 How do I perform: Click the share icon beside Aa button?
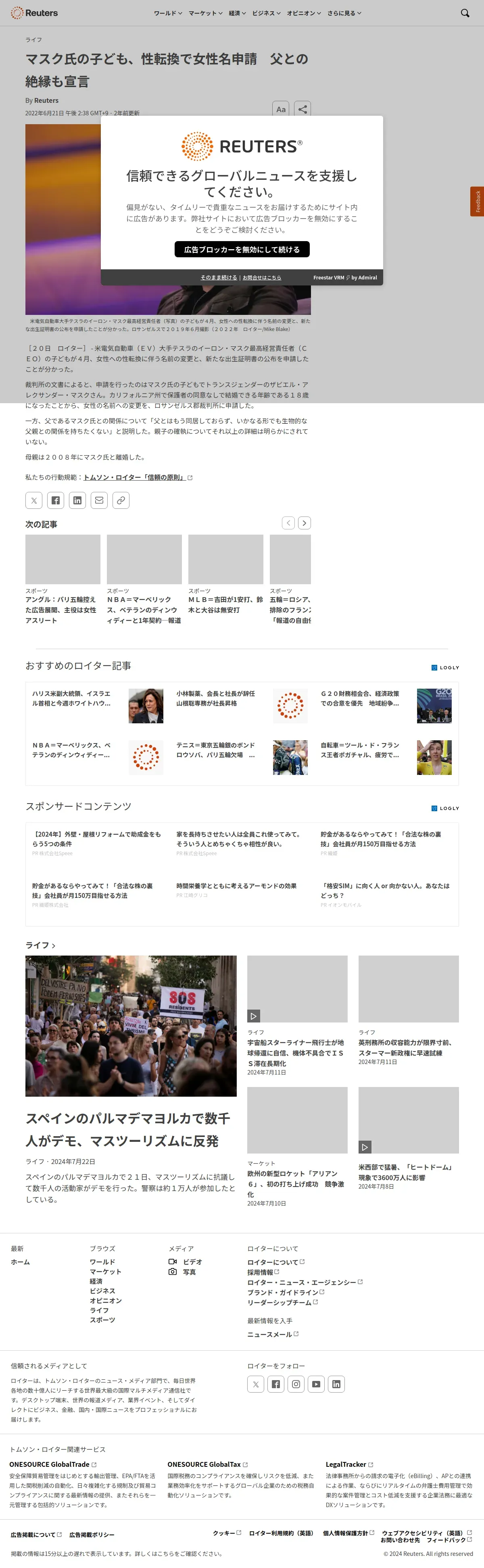pos(302,110)
